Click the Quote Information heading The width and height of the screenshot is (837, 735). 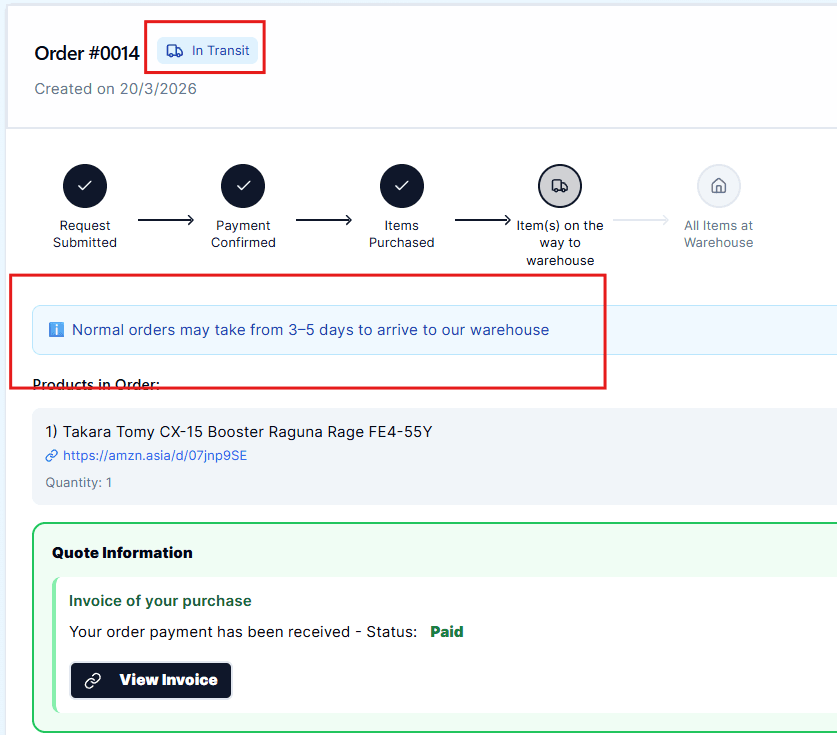[122, 553]
